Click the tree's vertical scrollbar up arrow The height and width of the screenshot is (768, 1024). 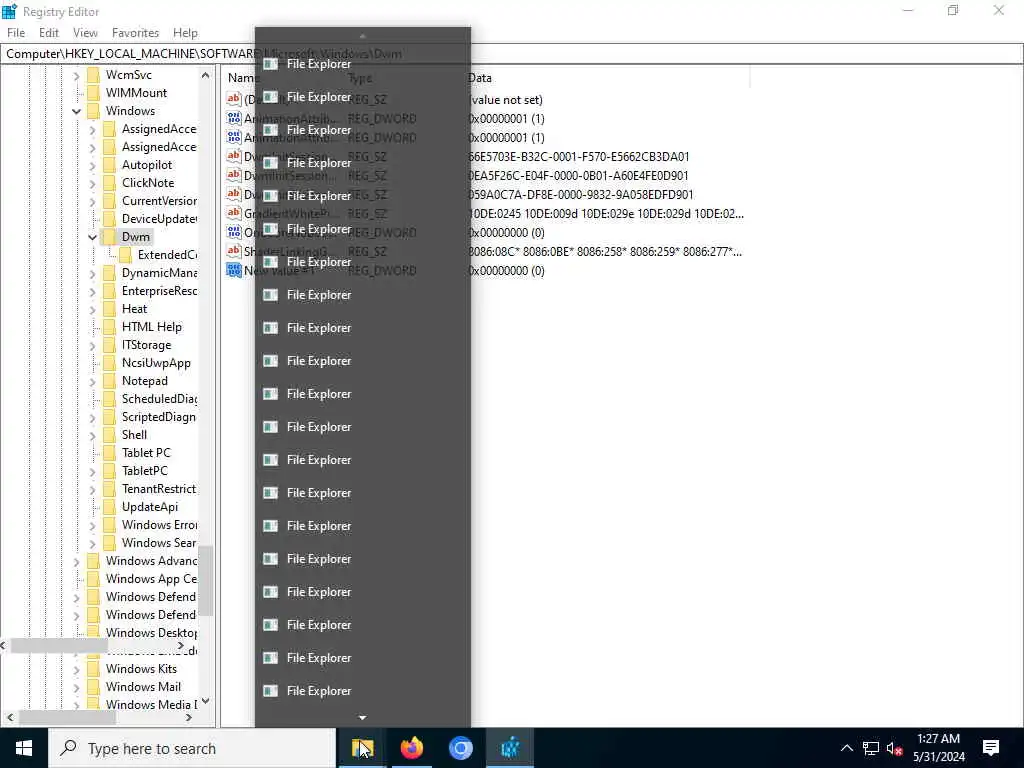[x=206, y=76]
